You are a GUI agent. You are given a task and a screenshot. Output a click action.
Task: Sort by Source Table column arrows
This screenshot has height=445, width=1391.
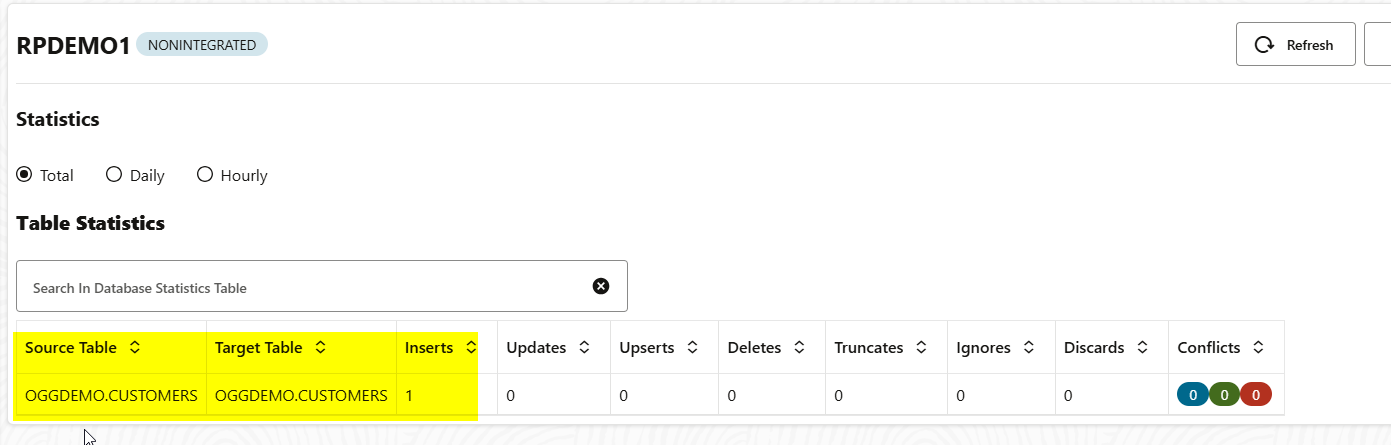pos(135,348)
